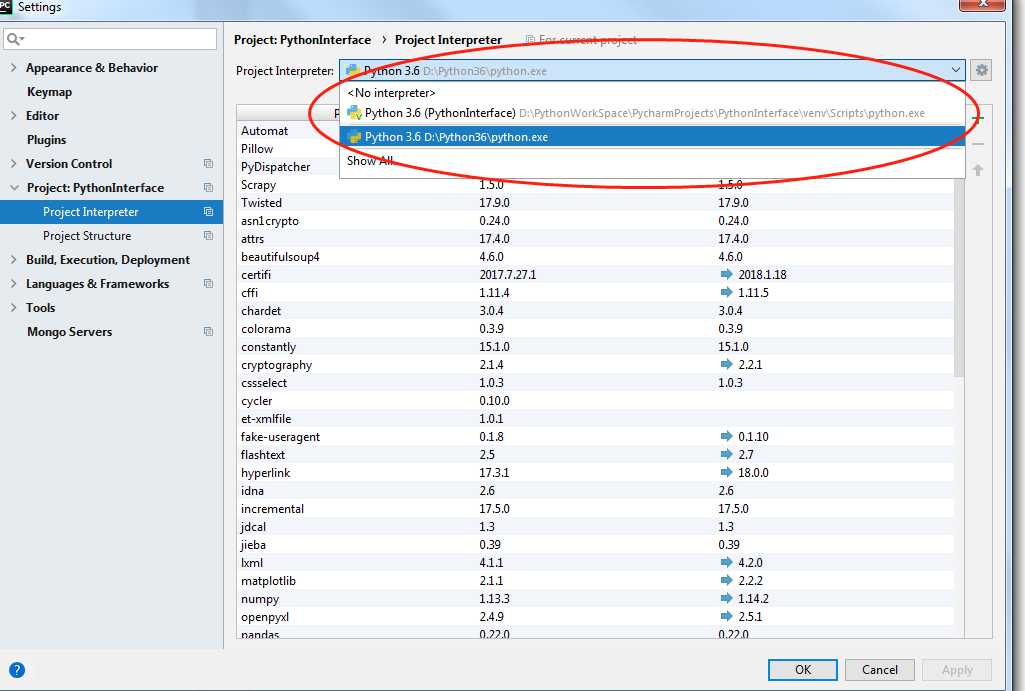
Task: Click the green plus install package icon
Action: click(978, 118)
